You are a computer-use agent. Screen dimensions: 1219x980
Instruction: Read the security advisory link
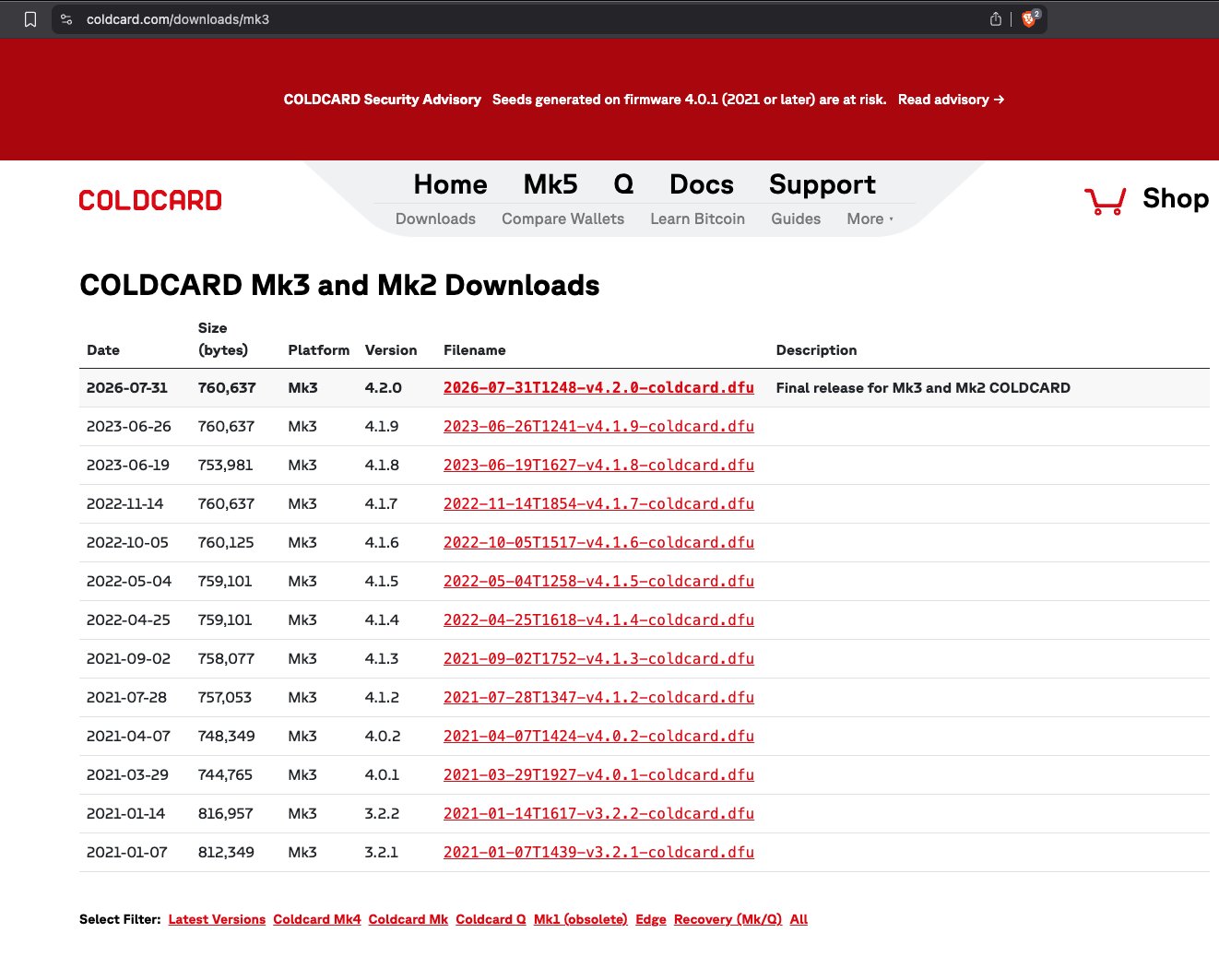click(x=951, y=100)
